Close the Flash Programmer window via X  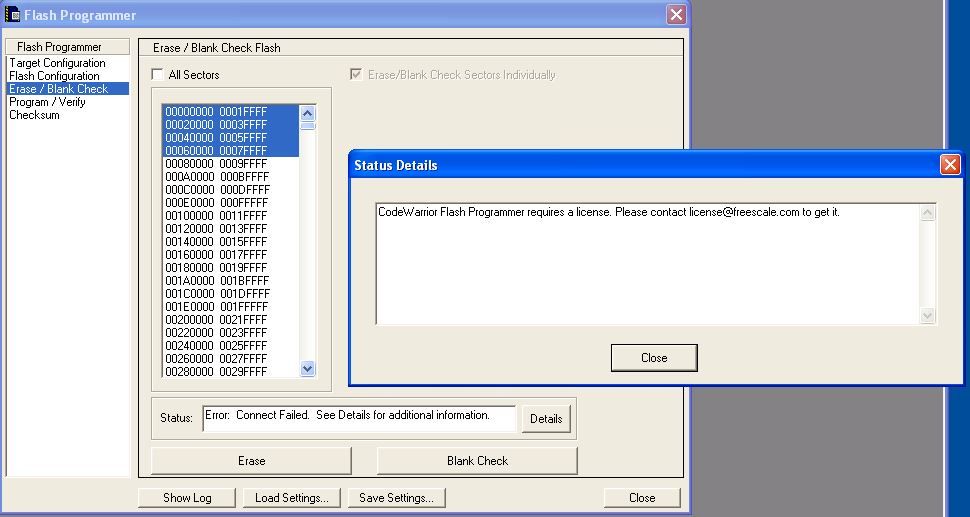[x=676, y=14]
